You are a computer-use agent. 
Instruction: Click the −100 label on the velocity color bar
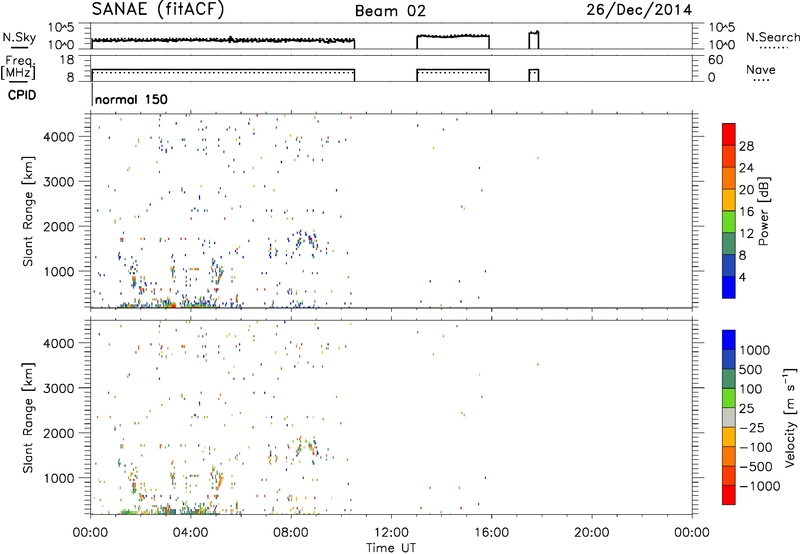pyautogui.click(x=756, y=447)
